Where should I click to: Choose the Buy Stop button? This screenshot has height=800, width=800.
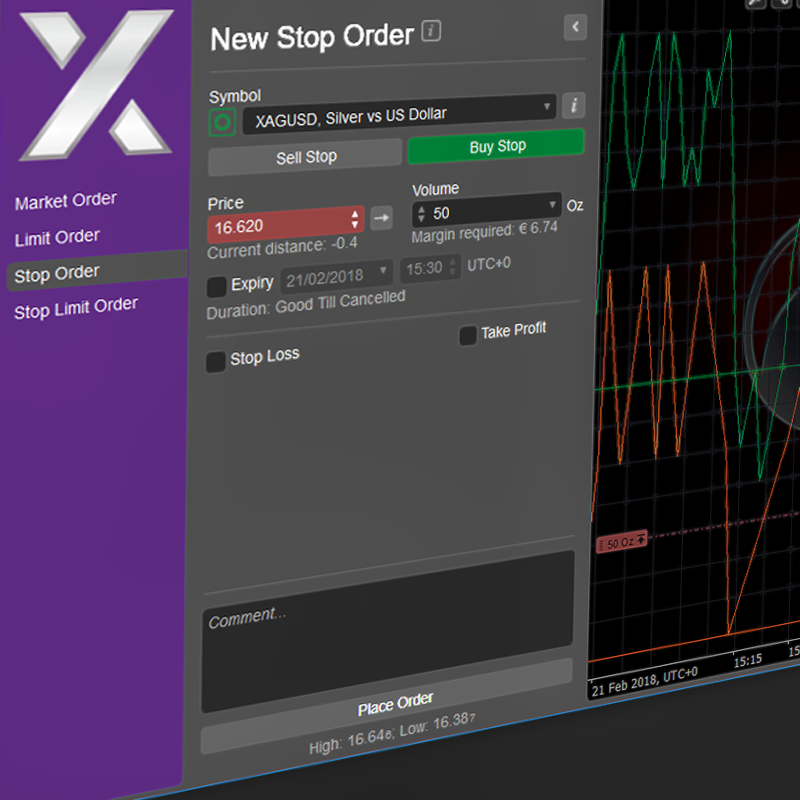pyautogui.click(x=496, y=147)
